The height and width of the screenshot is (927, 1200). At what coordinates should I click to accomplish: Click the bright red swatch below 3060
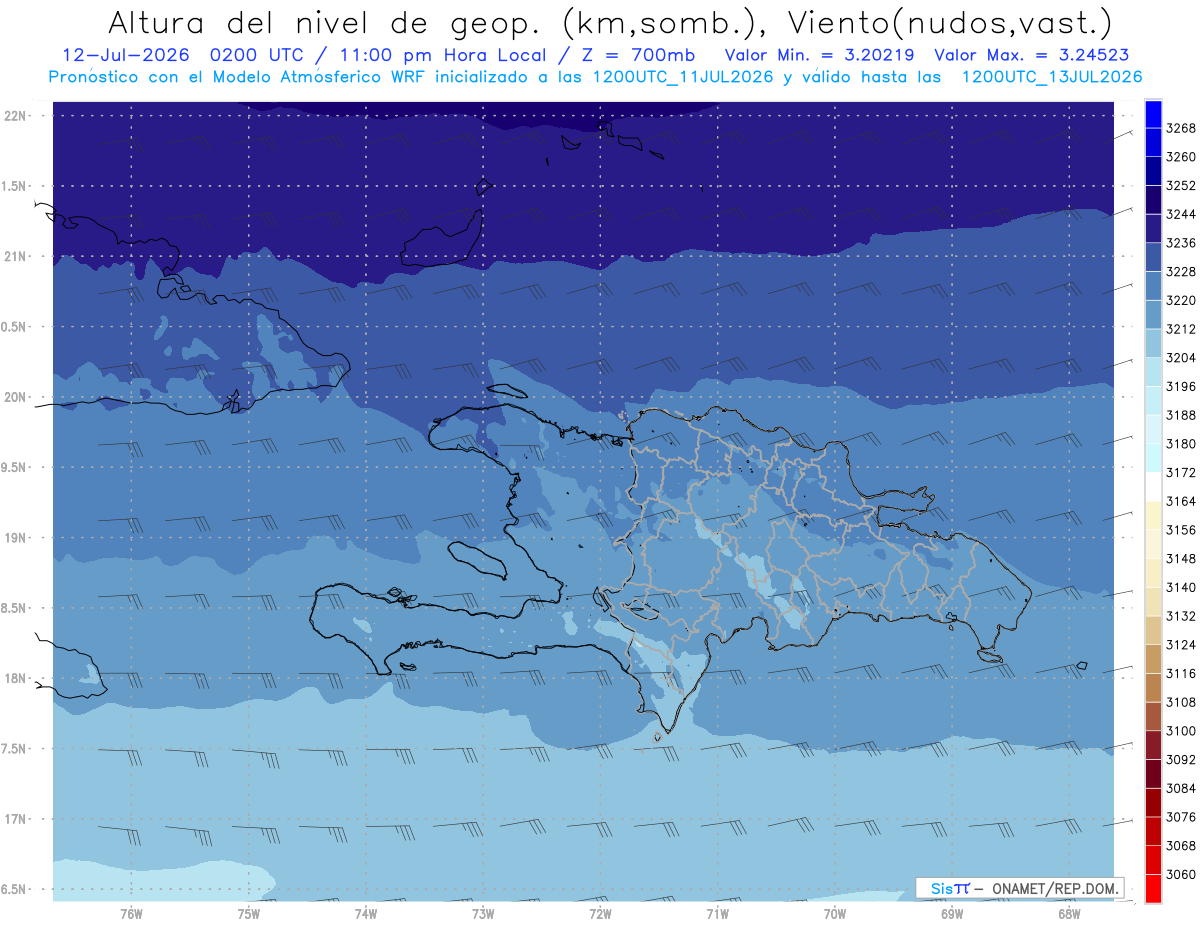pos(1153,888)
